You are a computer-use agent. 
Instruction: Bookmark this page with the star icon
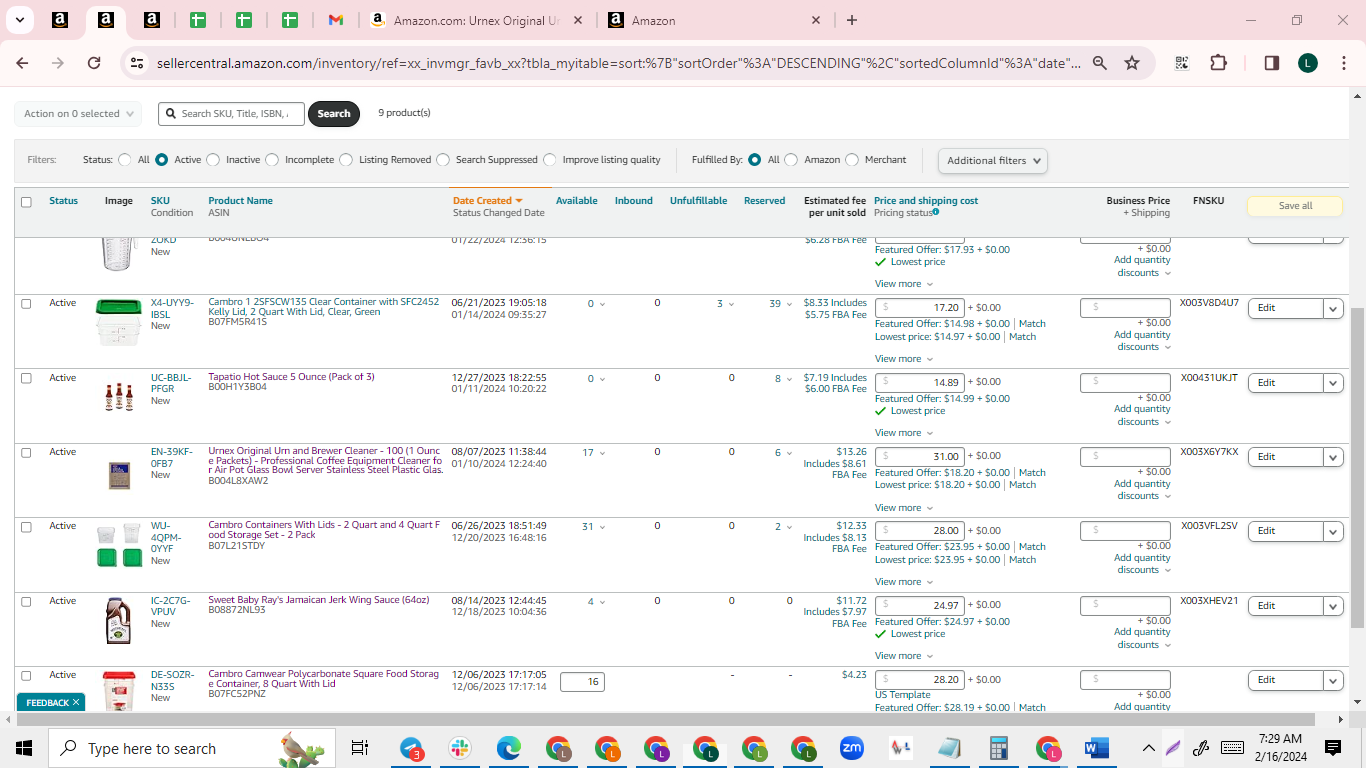coord(1132,63)
